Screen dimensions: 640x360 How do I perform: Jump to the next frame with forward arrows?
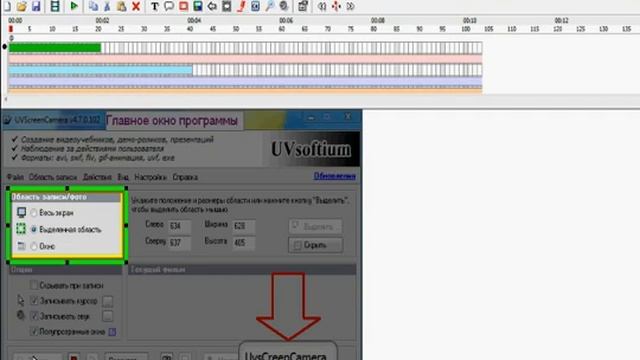click(350, 6)
